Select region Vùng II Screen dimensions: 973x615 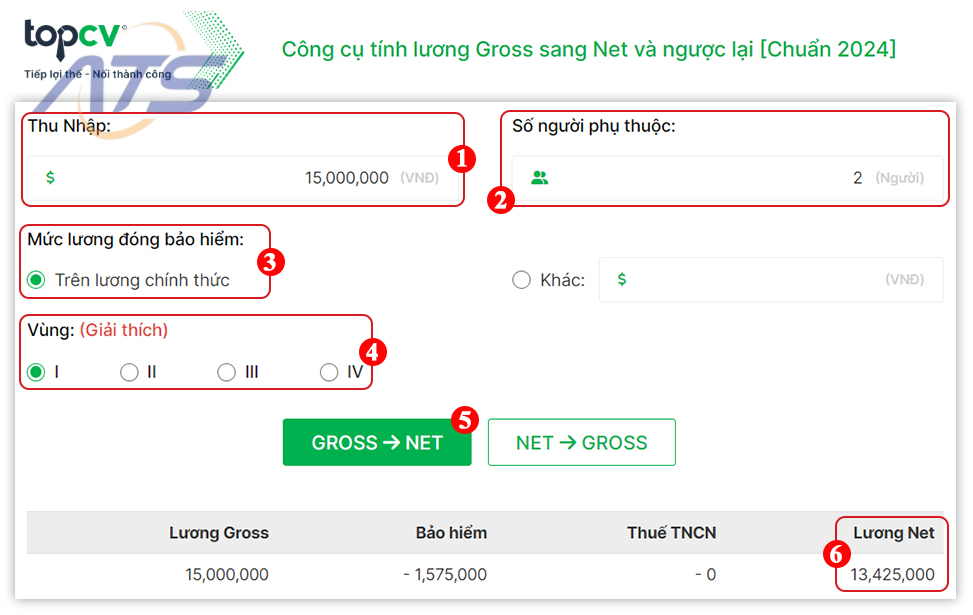point(130,371)
